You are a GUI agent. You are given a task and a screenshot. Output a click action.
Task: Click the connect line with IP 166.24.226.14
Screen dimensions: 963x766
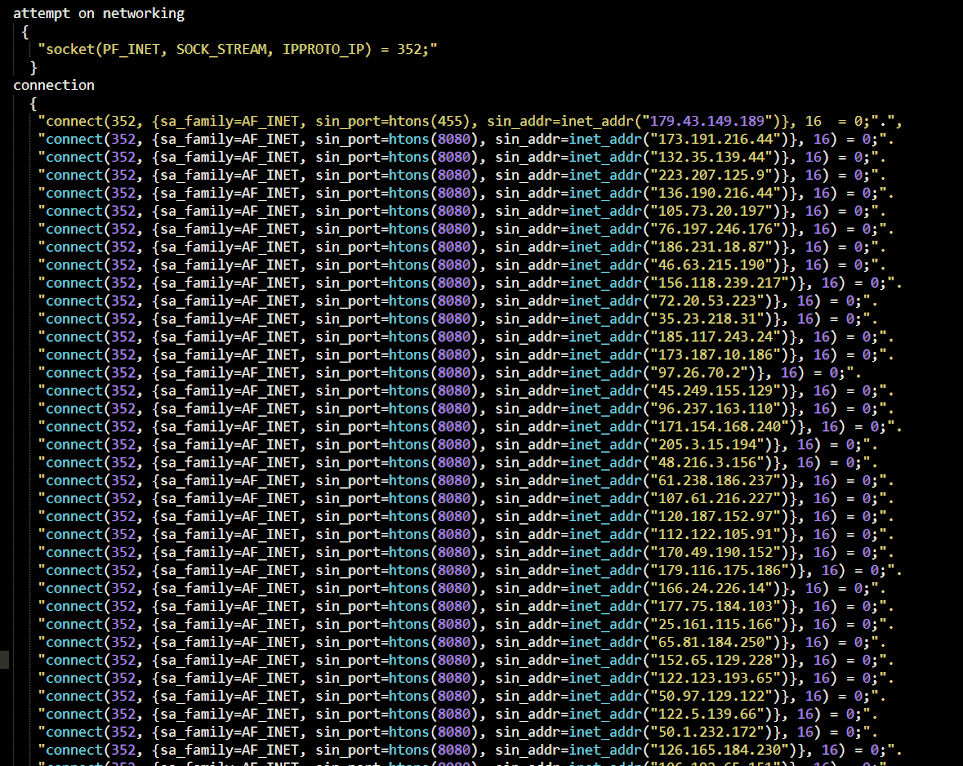(x=462, y=588)
